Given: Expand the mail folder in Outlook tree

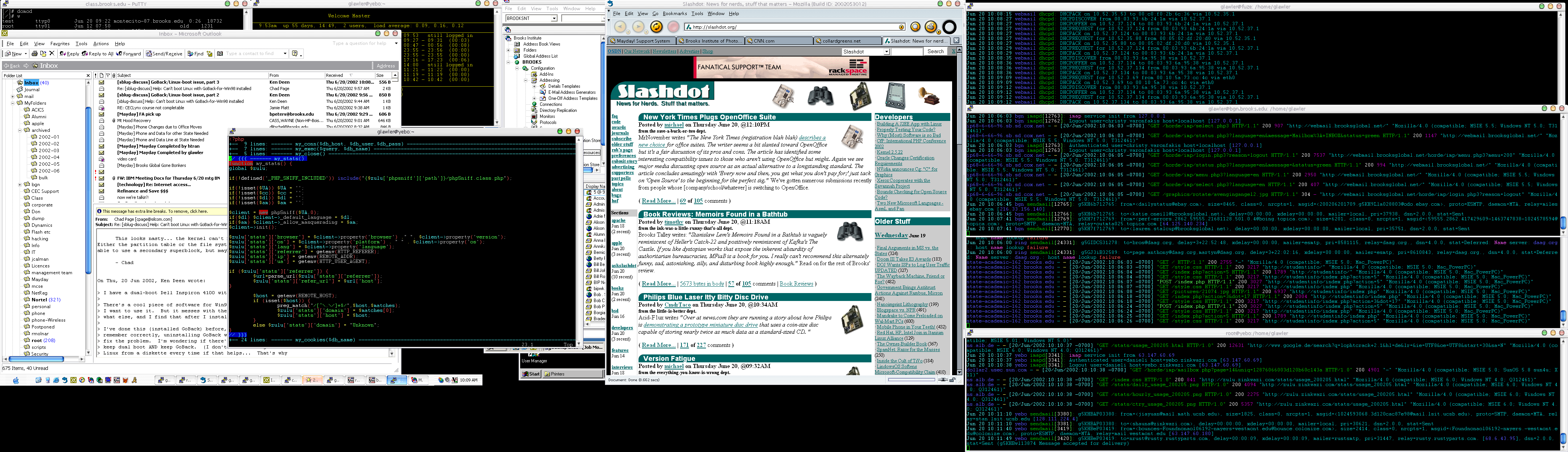Looking at the screenshot, I should 13,96.
